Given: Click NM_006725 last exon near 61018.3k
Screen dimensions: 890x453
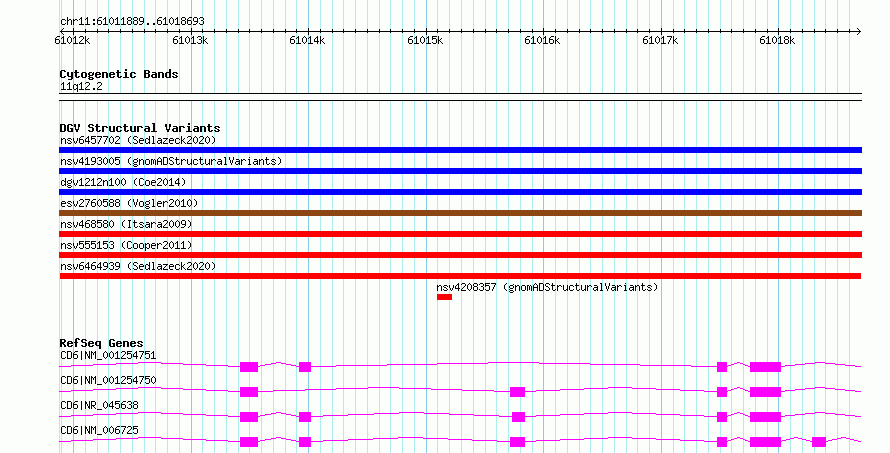Looking at the screenshot, I should click(818, 442).
